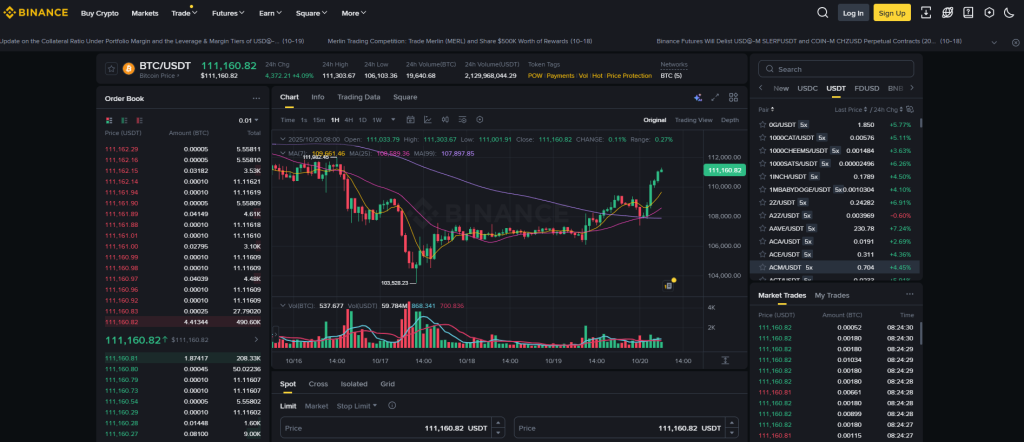
Task: Open the Earn dropdown menu
Action: pos(270,13)
